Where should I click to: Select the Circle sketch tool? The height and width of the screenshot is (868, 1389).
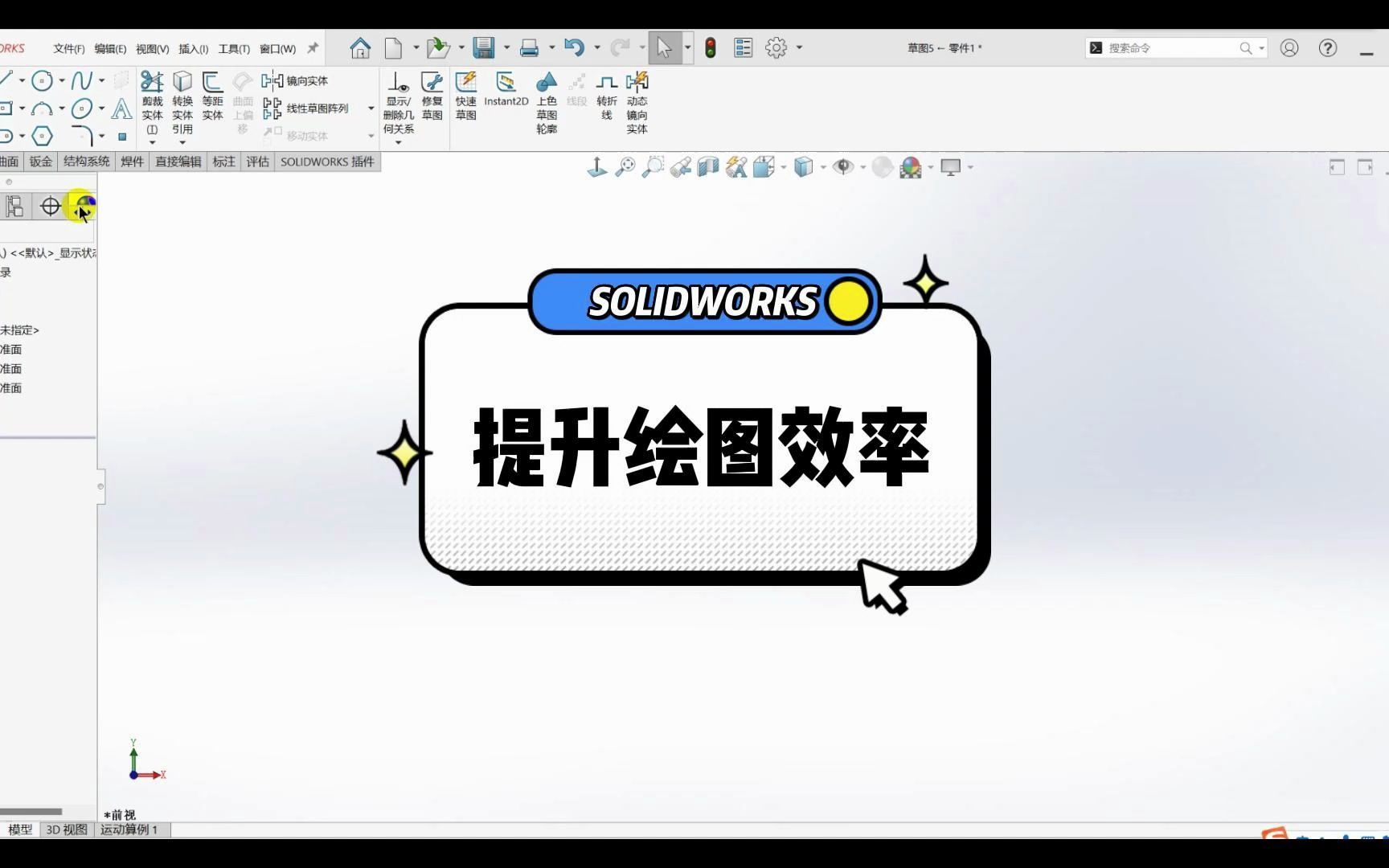(42, 80)
